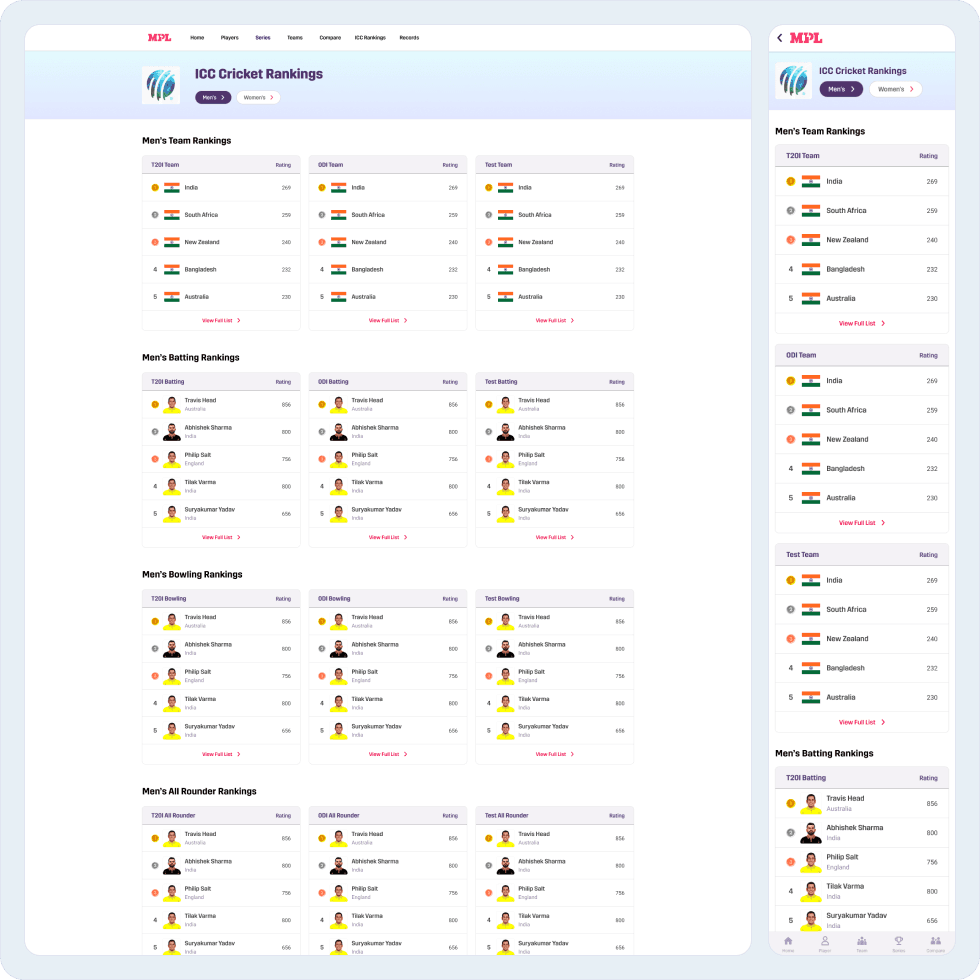Click New Zealand's flag in desktop Test Team table
Image resolution: width=980 pixels, height=980 pixels.
pyautogui.click(x=506, y=242)
